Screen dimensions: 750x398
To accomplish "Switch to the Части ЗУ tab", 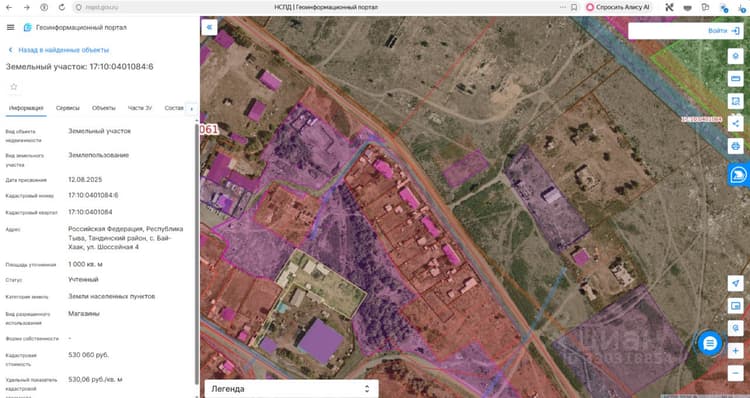I will (x=140, y=108).
